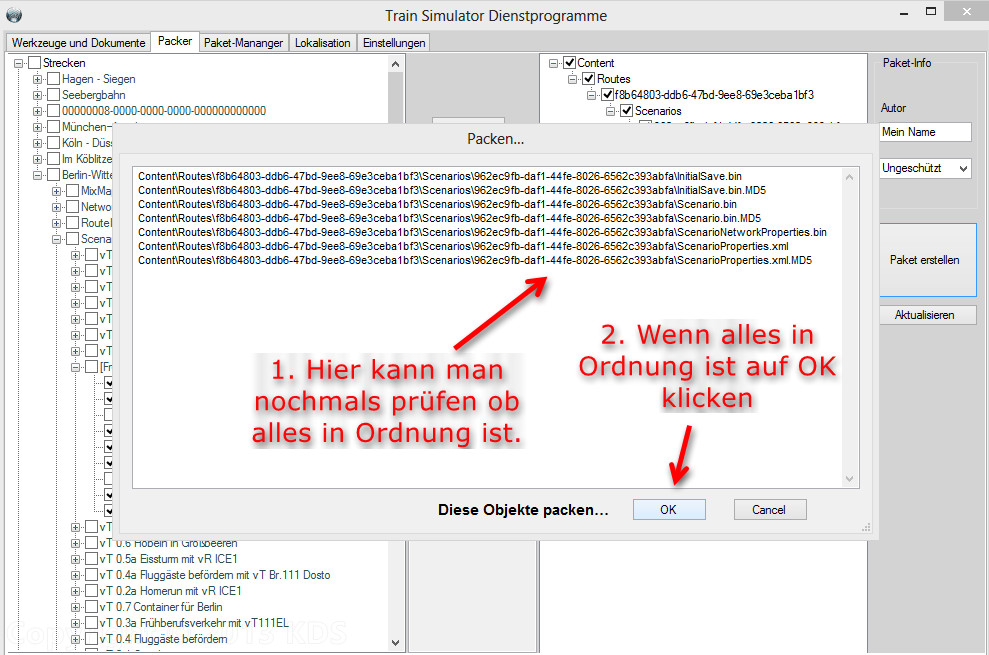Expand vT 0.4a Fluggäste befördern node

pos(76,575)
